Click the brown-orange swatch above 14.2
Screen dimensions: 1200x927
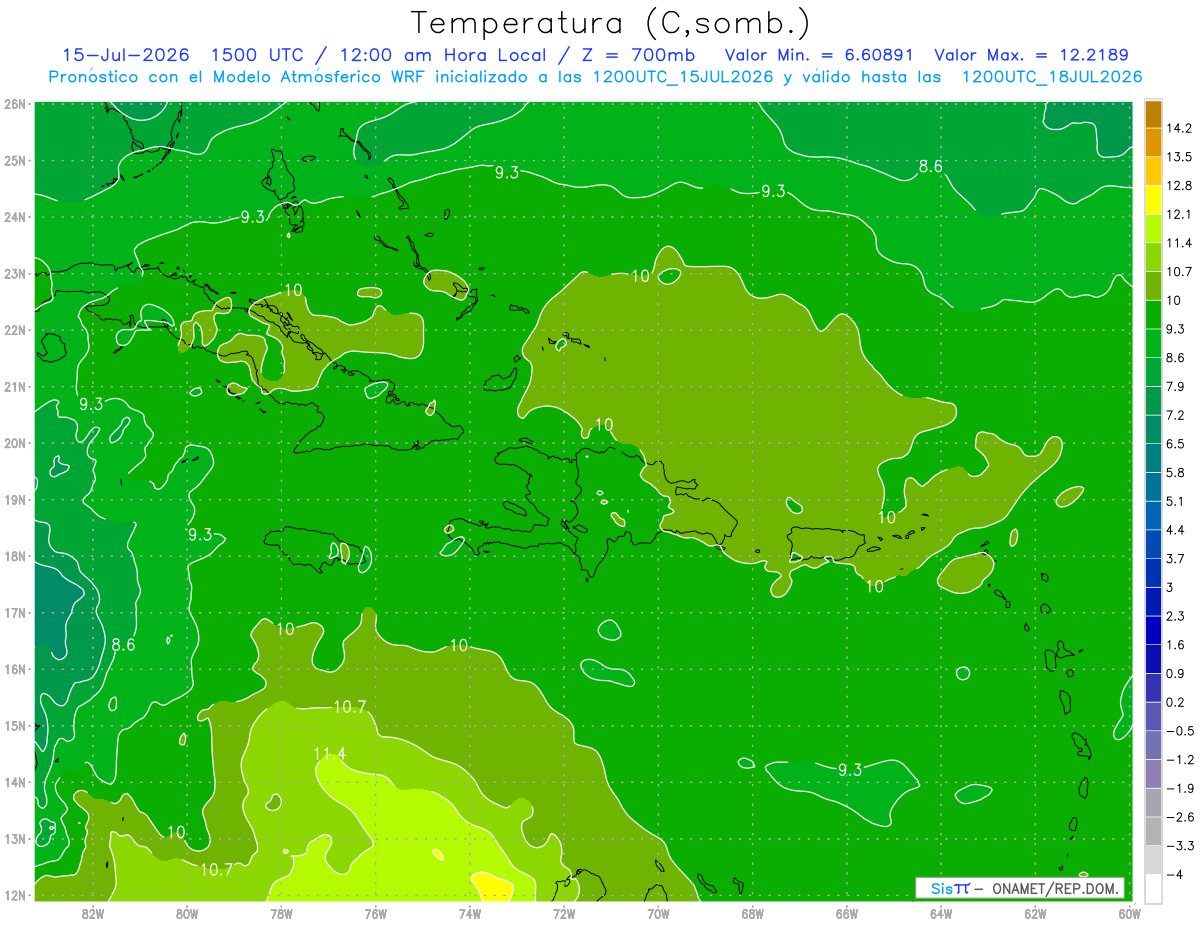(1153, 114)
